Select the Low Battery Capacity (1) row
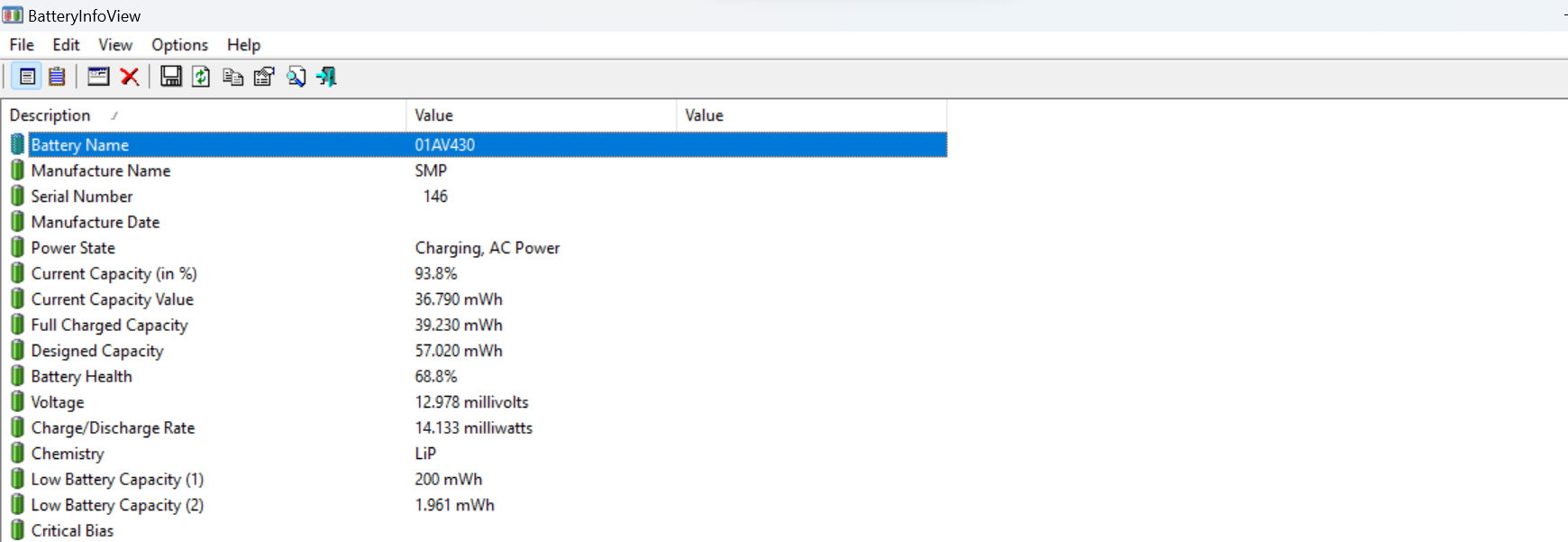The height and width of the screenshot is (542, 1568). click(x=117, y=479)
